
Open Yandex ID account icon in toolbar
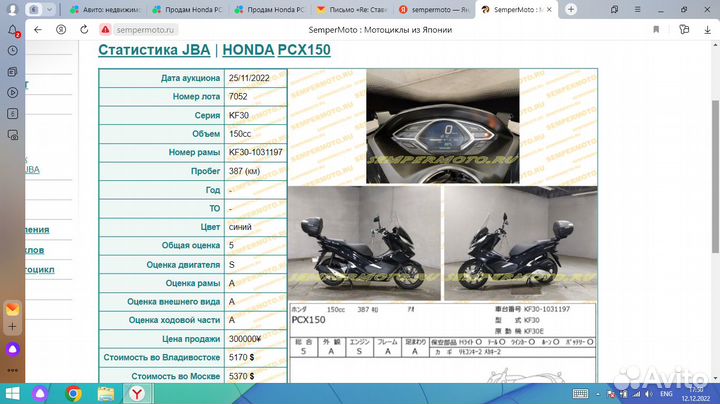tap(61, 30)
